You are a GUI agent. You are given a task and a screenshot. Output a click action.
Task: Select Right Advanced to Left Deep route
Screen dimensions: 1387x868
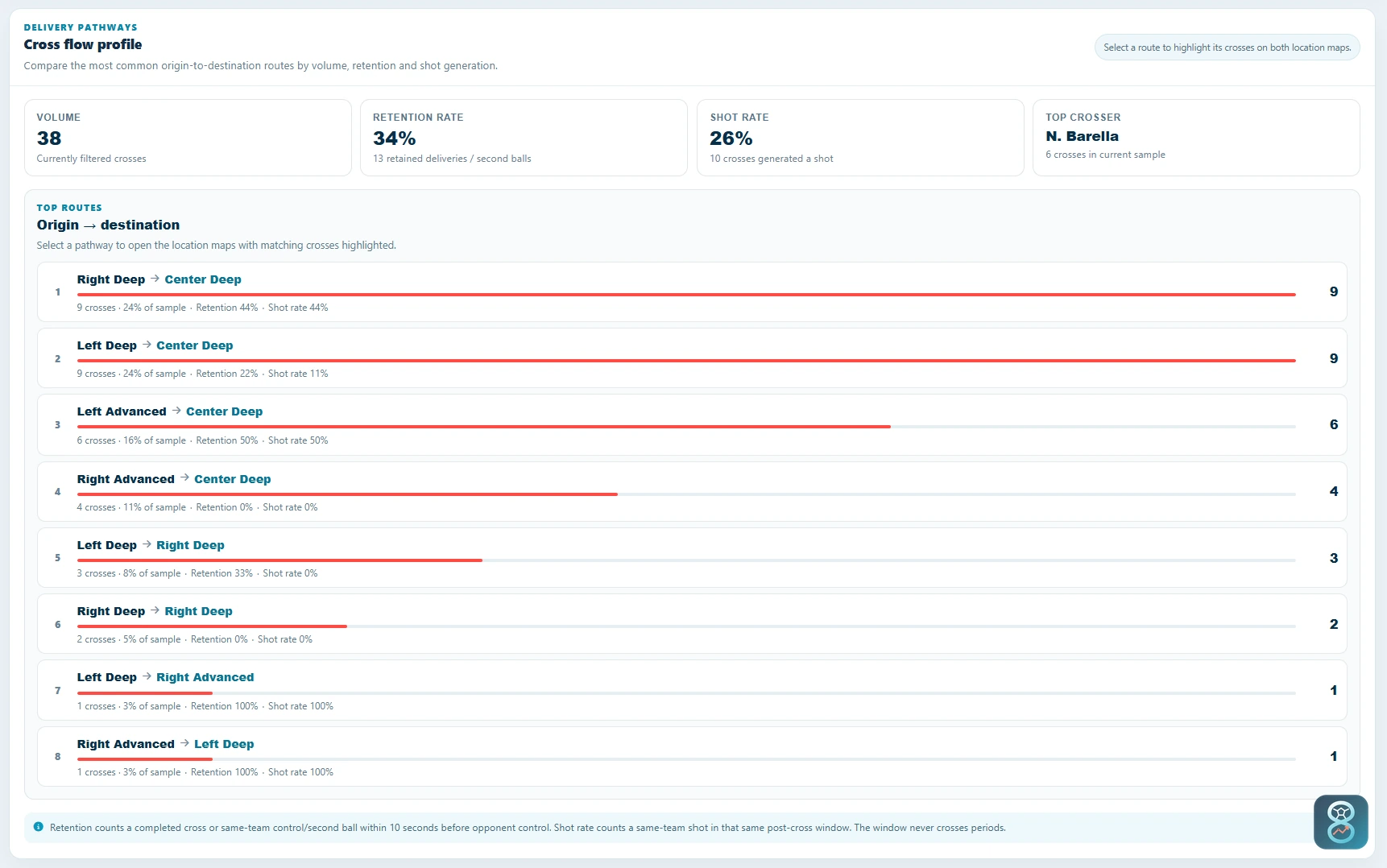(x=692, y=756)
